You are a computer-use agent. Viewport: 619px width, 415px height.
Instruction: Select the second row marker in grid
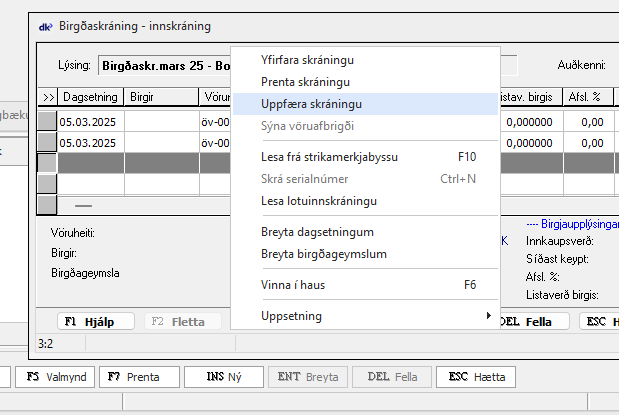click(x=47, y=143)
